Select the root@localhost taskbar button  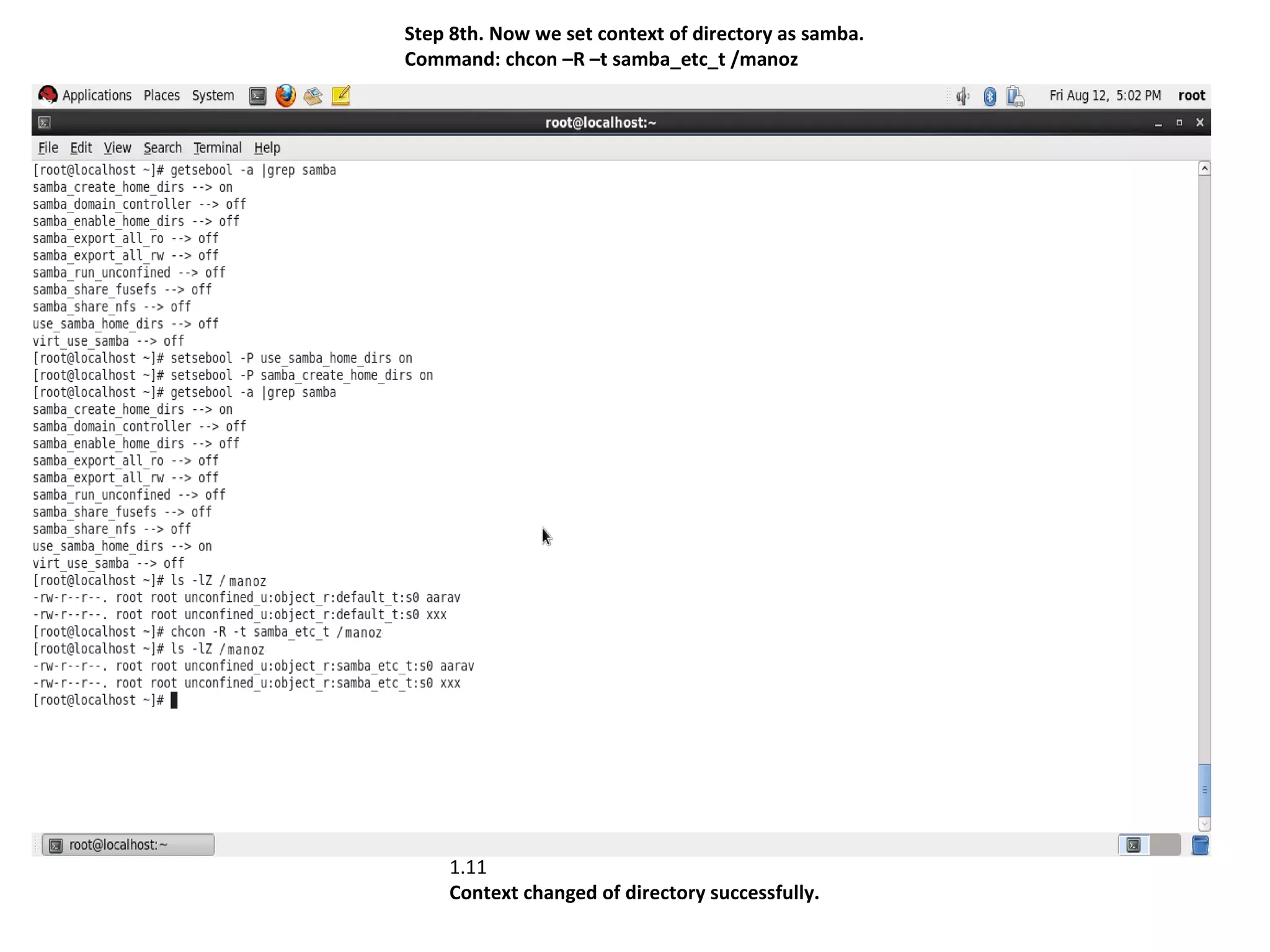pyautogui.click(x=128, y=845)
